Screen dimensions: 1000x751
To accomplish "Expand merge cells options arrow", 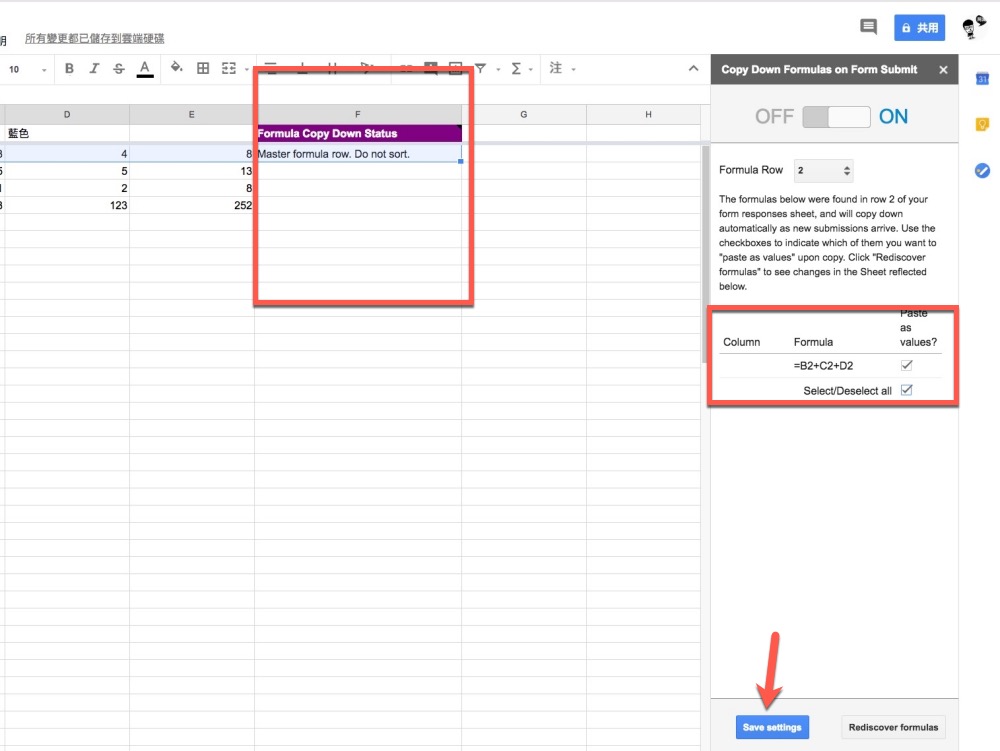I will pos(247,69).
